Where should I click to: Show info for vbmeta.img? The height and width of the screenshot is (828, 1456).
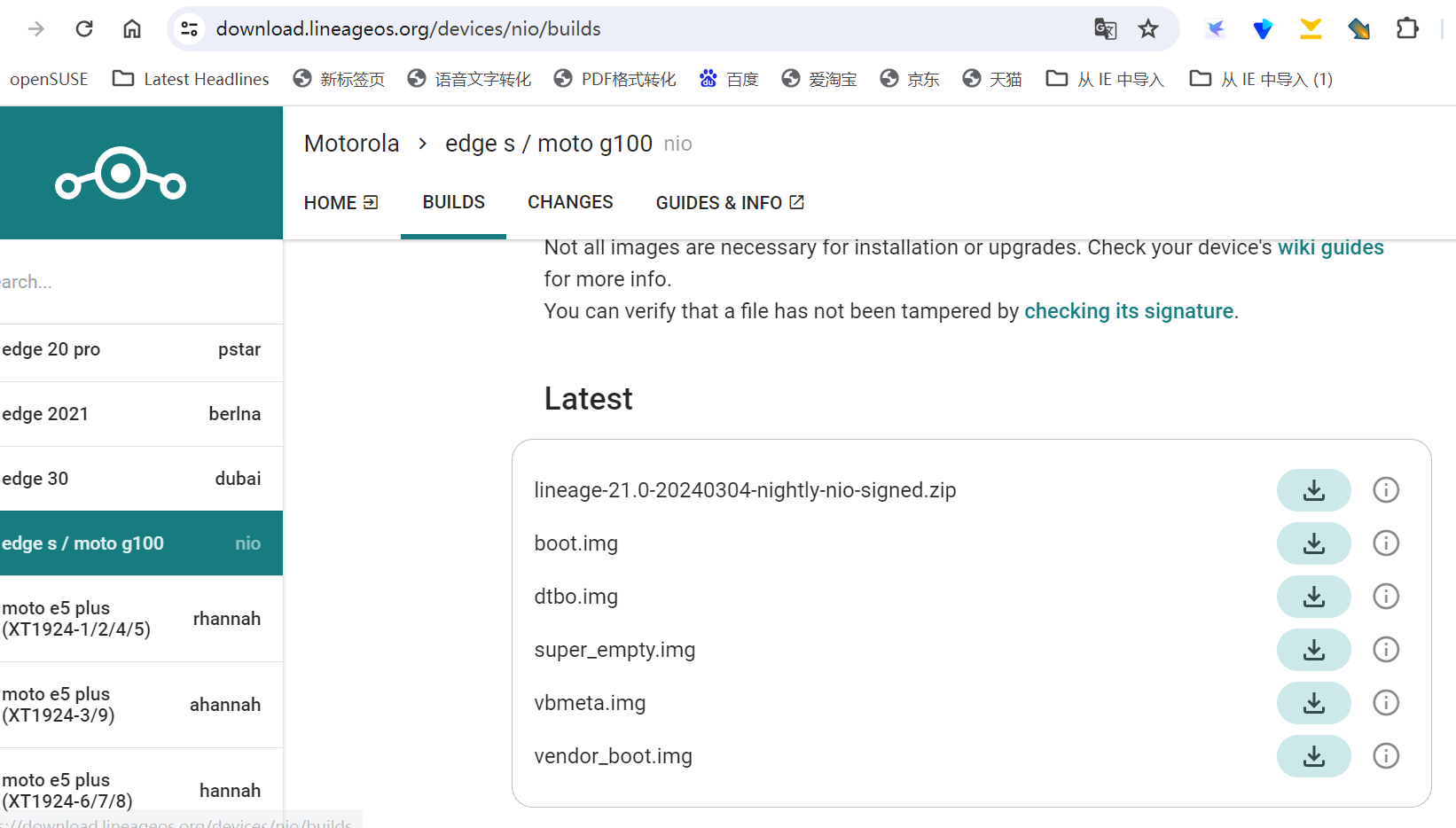pyautogui.click(x=1386, y=703)
